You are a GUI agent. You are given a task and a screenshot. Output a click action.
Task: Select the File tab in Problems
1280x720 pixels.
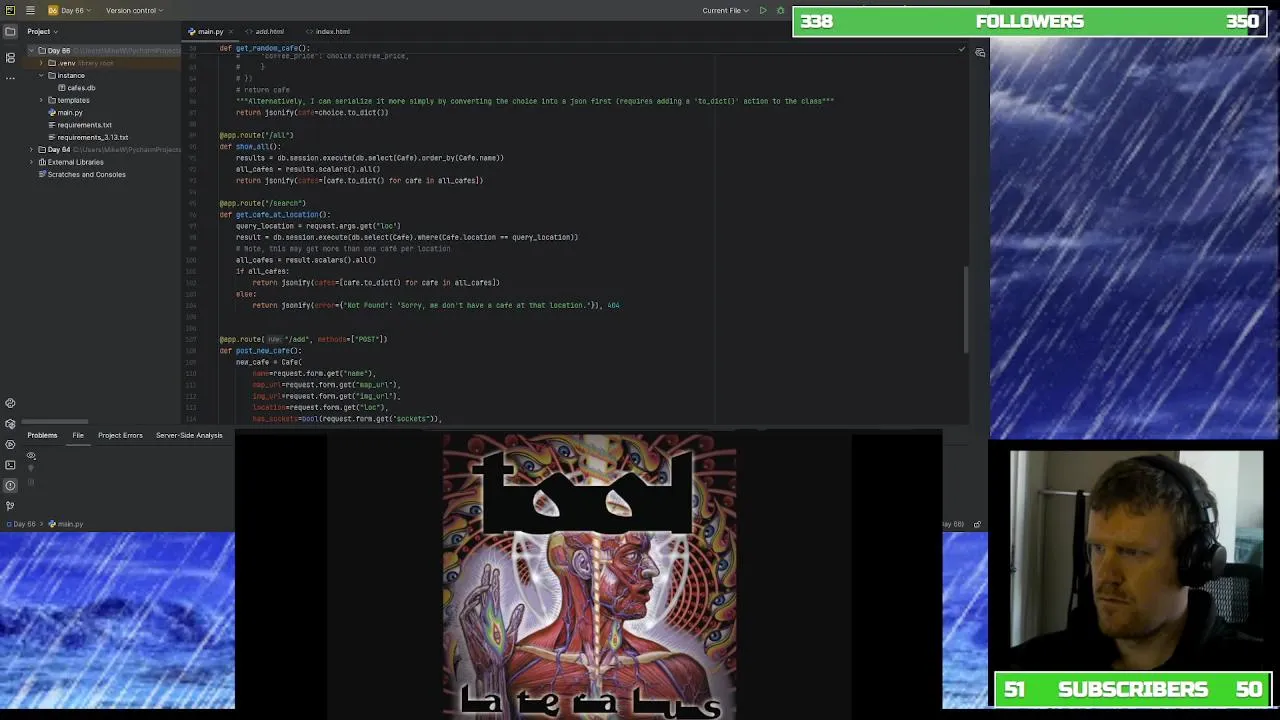coord(78,435)
